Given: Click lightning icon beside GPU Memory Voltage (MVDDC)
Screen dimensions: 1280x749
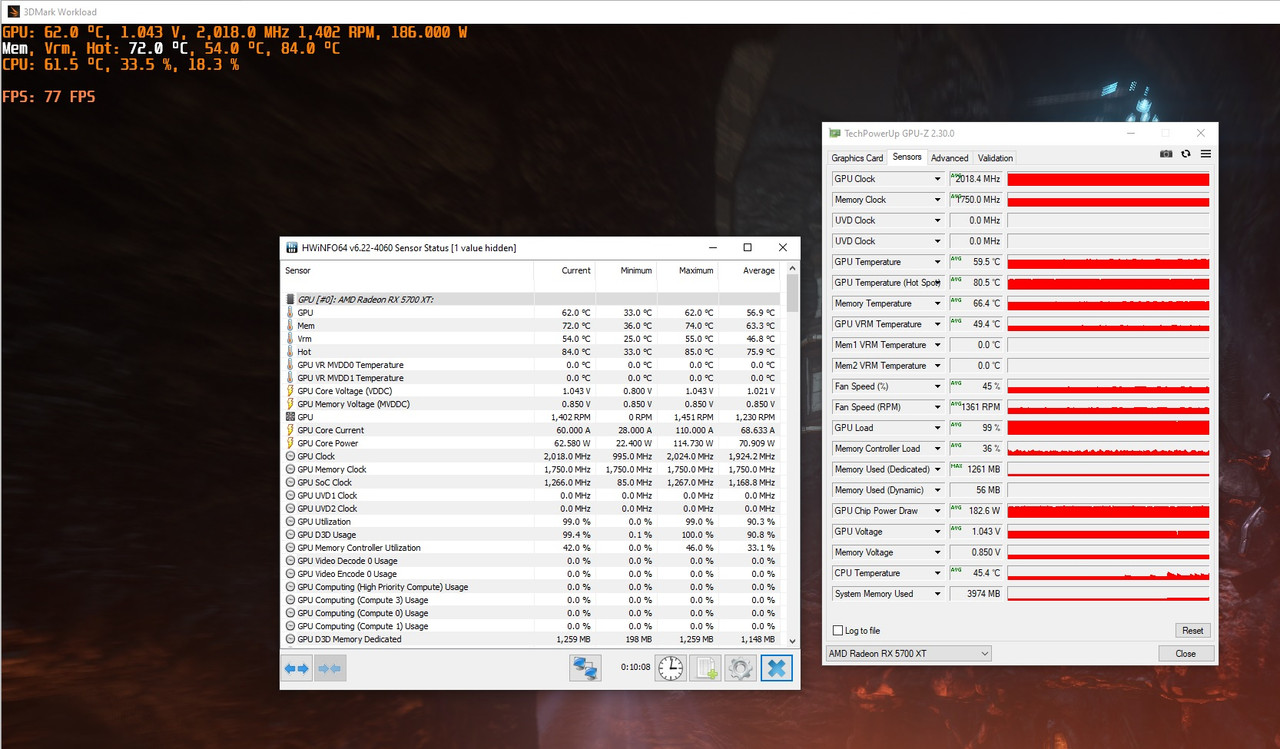Looking at the screenshot, I should pyautogui.click(x=290, y=404).
